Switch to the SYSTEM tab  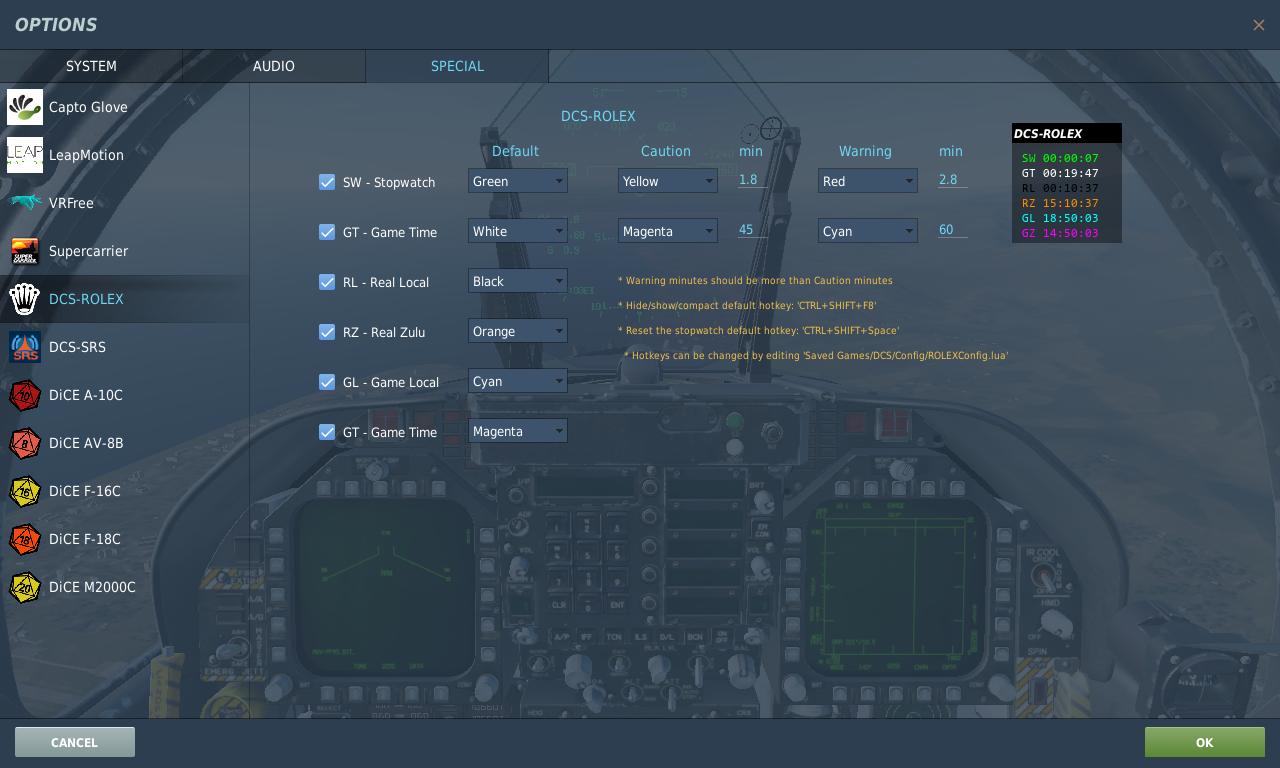tap(91, 66)
